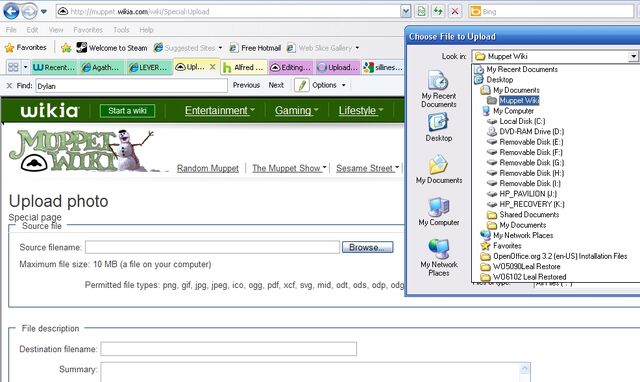The width and height of the screenshot is (640, 382).
Task: Click the Add to Favorites Bar icon
Action: tap(66, 48)
